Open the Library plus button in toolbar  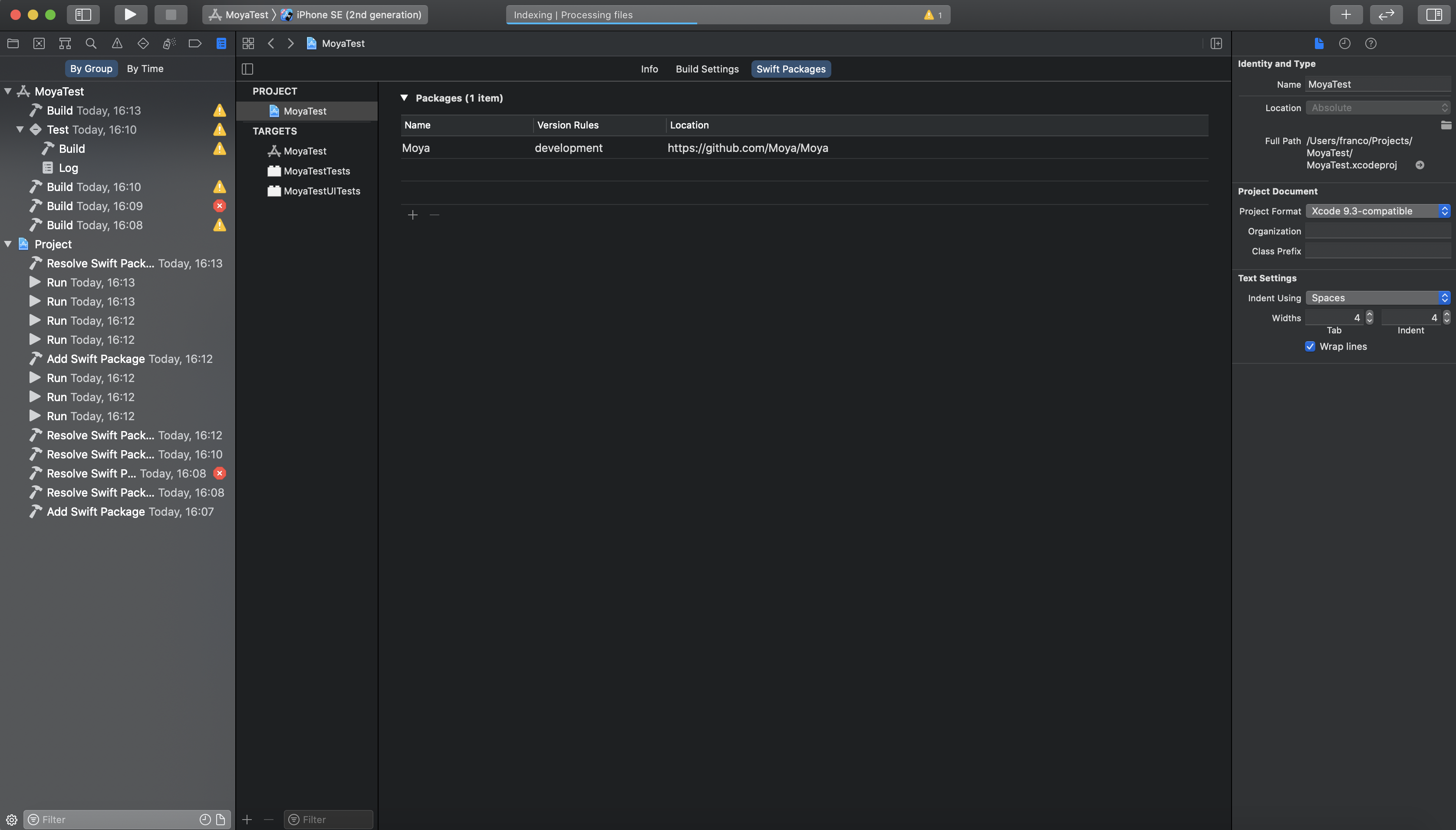pyautogui.click(x=1345, y=14)
